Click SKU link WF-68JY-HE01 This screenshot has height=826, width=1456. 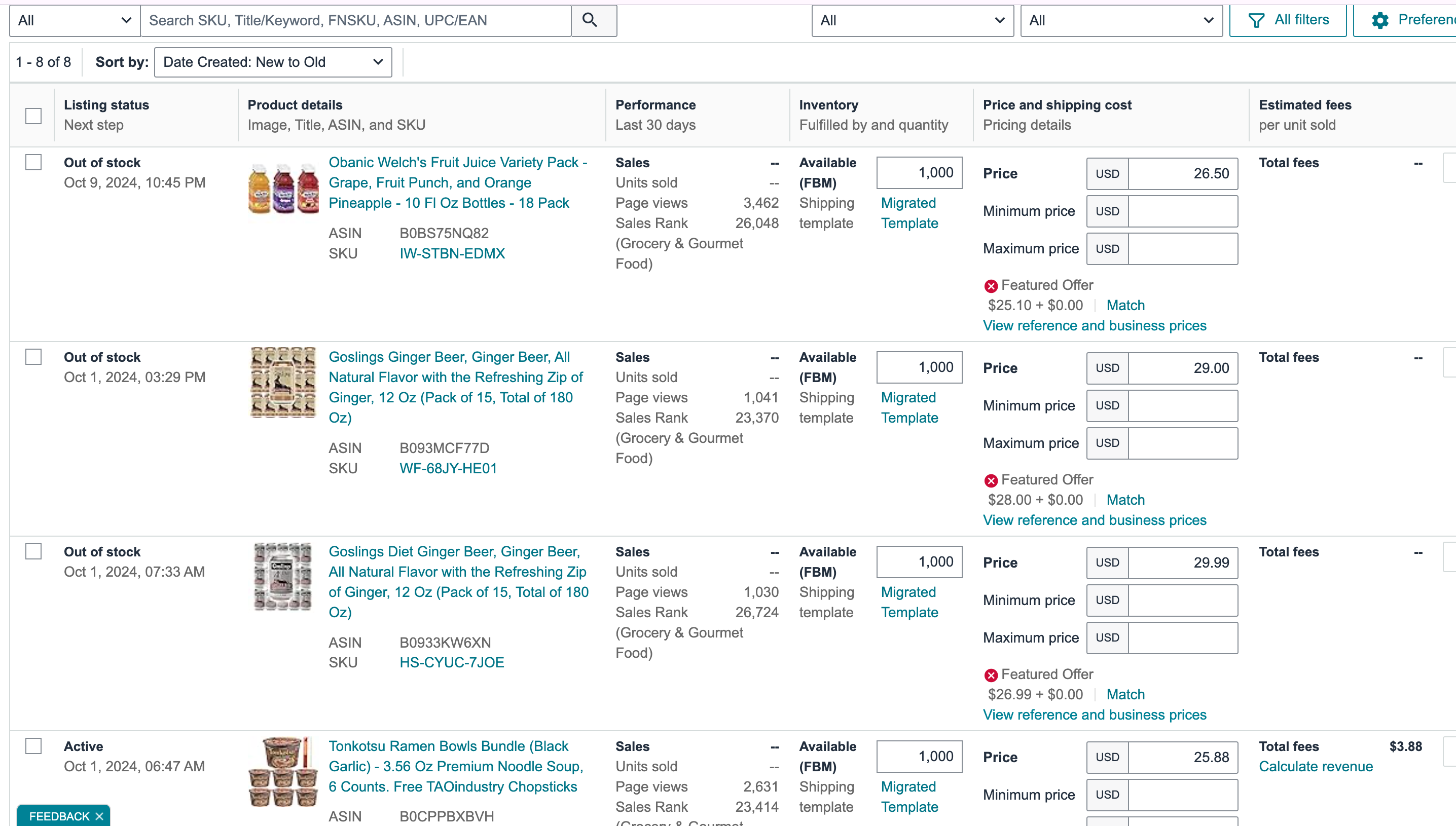point(448,469)
